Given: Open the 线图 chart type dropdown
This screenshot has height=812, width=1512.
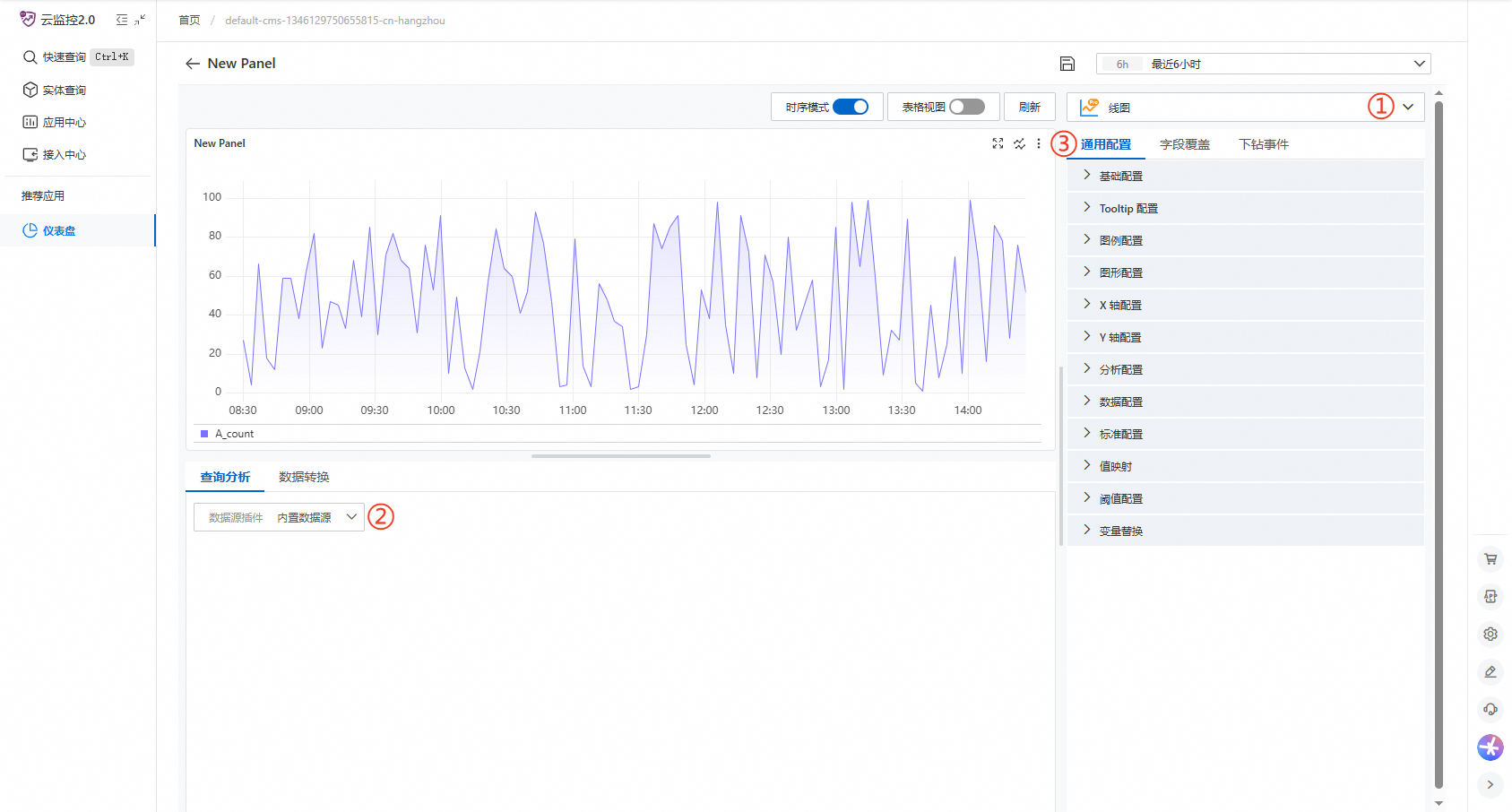Looking at the screenshot, I should (1245, 107).
